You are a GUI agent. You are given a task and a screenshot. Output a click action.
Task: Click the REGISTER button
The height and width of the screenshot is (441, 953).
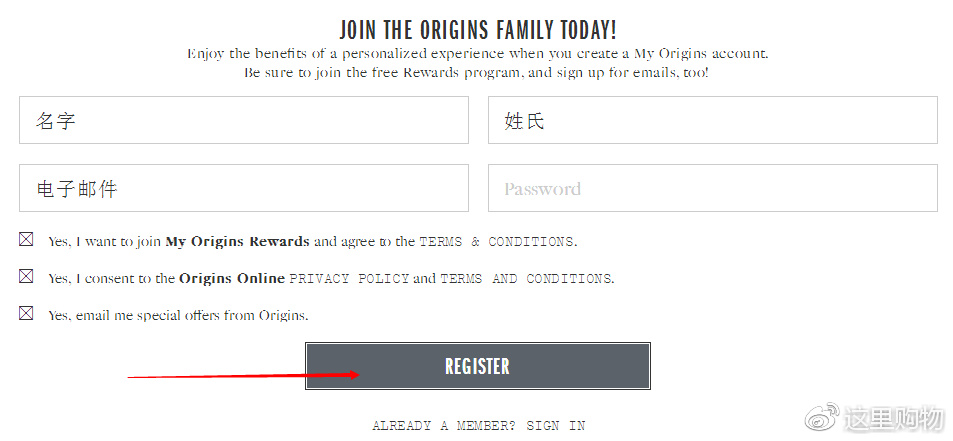478,366
